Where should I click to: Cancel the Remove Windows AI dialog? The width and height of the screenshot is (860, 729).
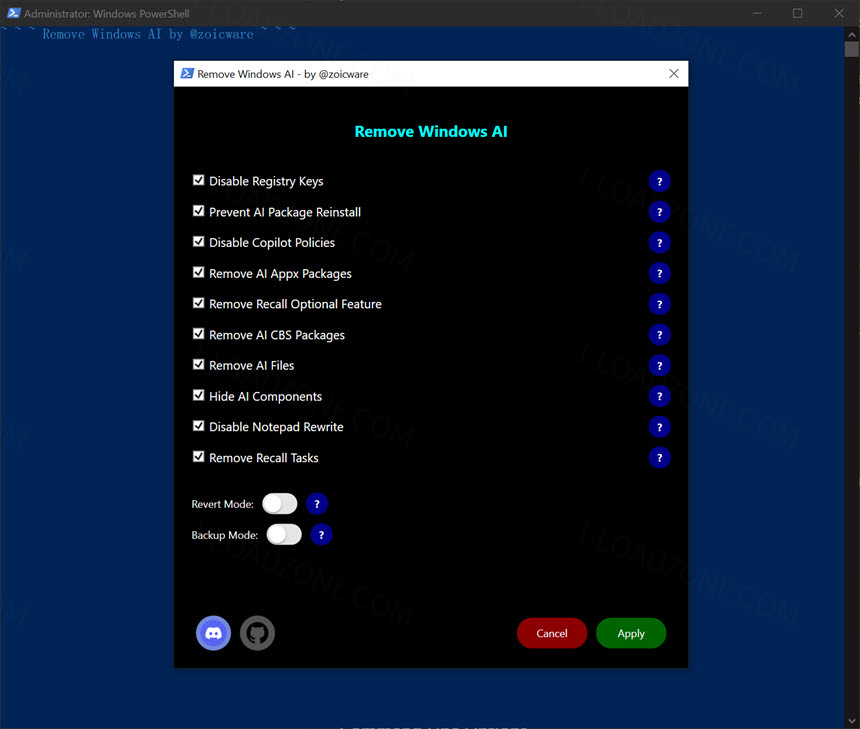pos(552,634)
